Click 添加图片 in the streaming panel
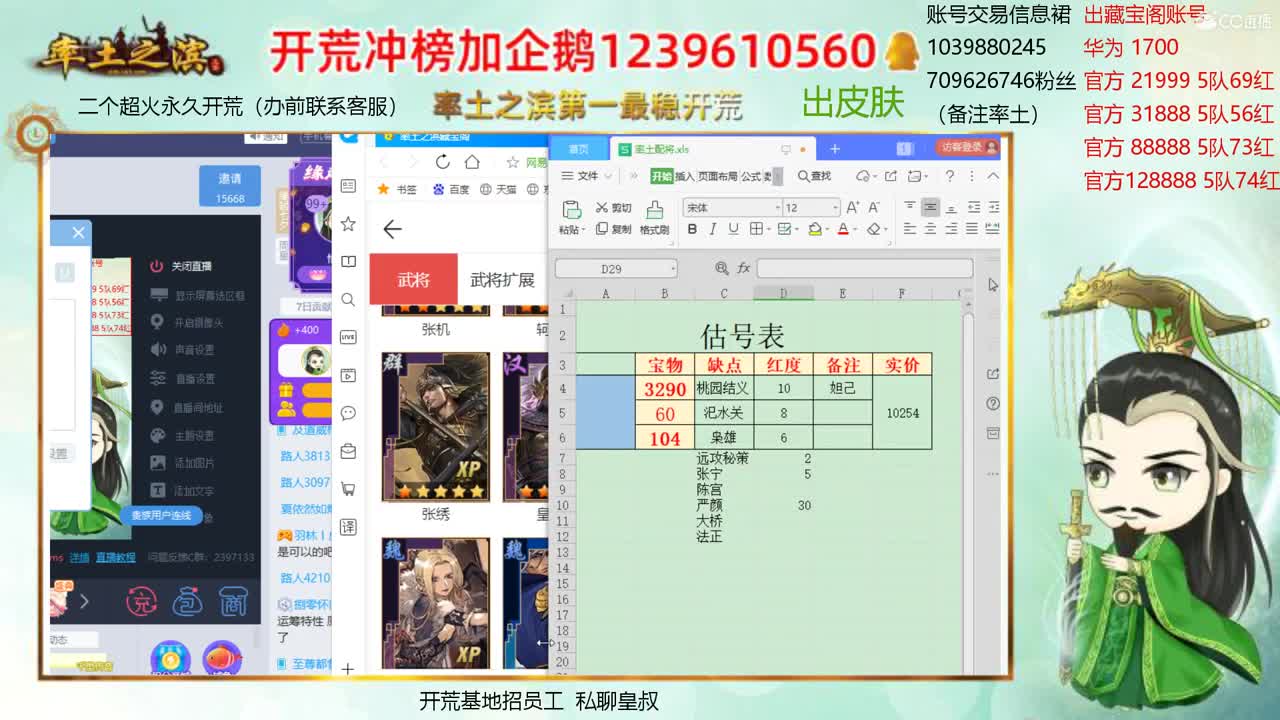The width and height of the screenshot is (1280, 720). 182,463
